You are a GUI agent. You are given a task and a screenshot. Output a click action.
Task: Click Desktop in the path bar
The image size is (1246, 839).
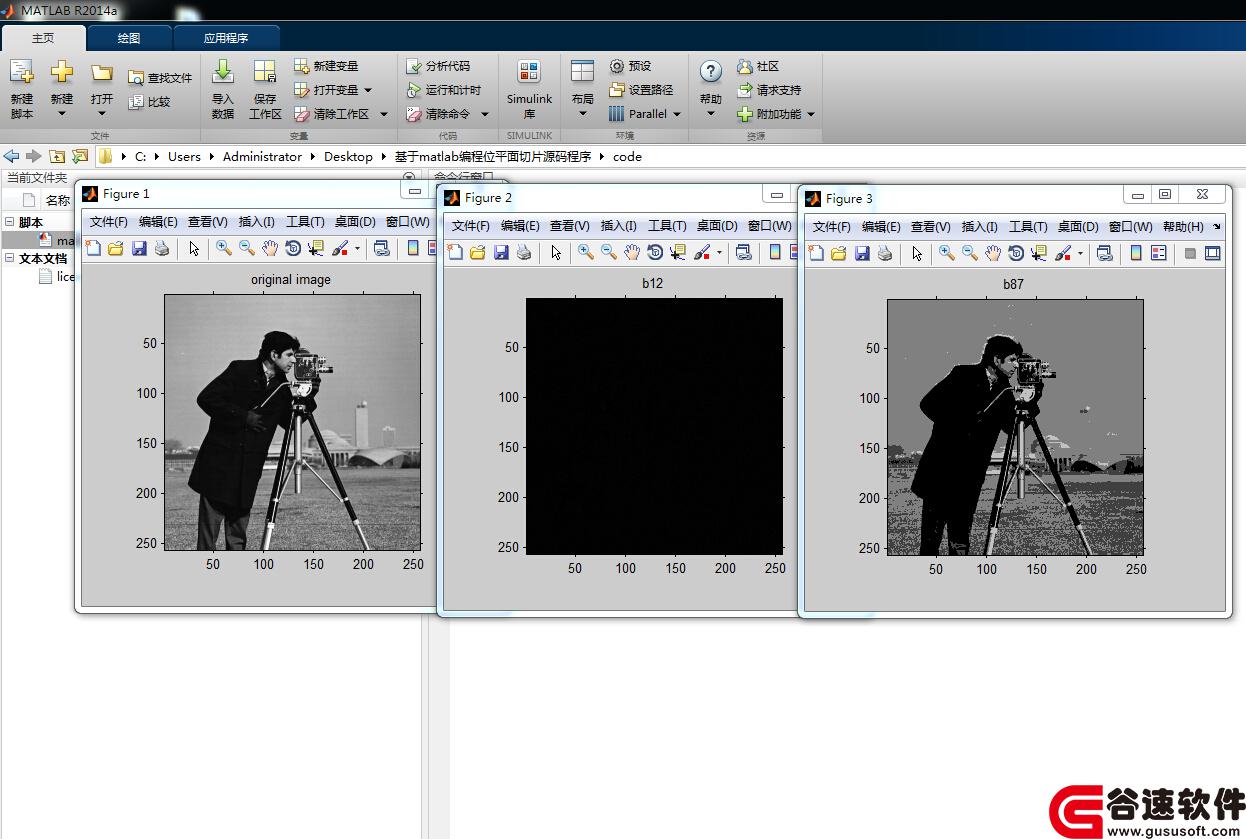pos(348,157)
